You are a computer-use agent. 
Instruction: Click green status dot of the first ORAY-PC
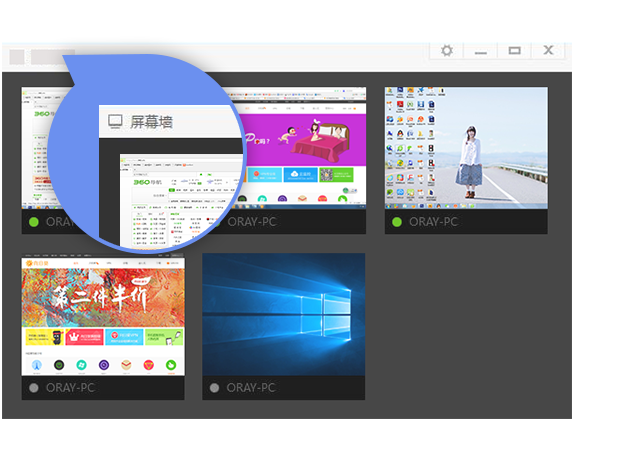(x=34, y=222)
